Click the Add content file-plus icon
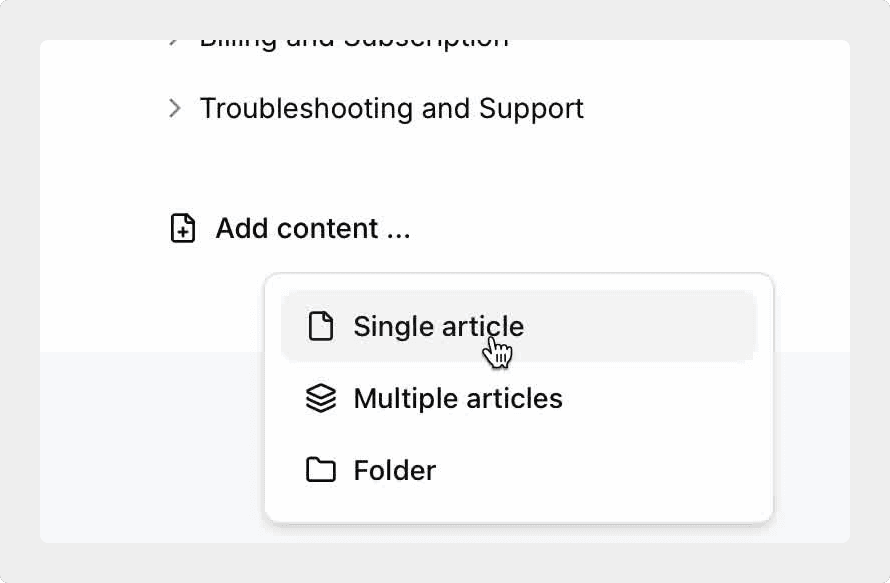 (x=183, y=229)
